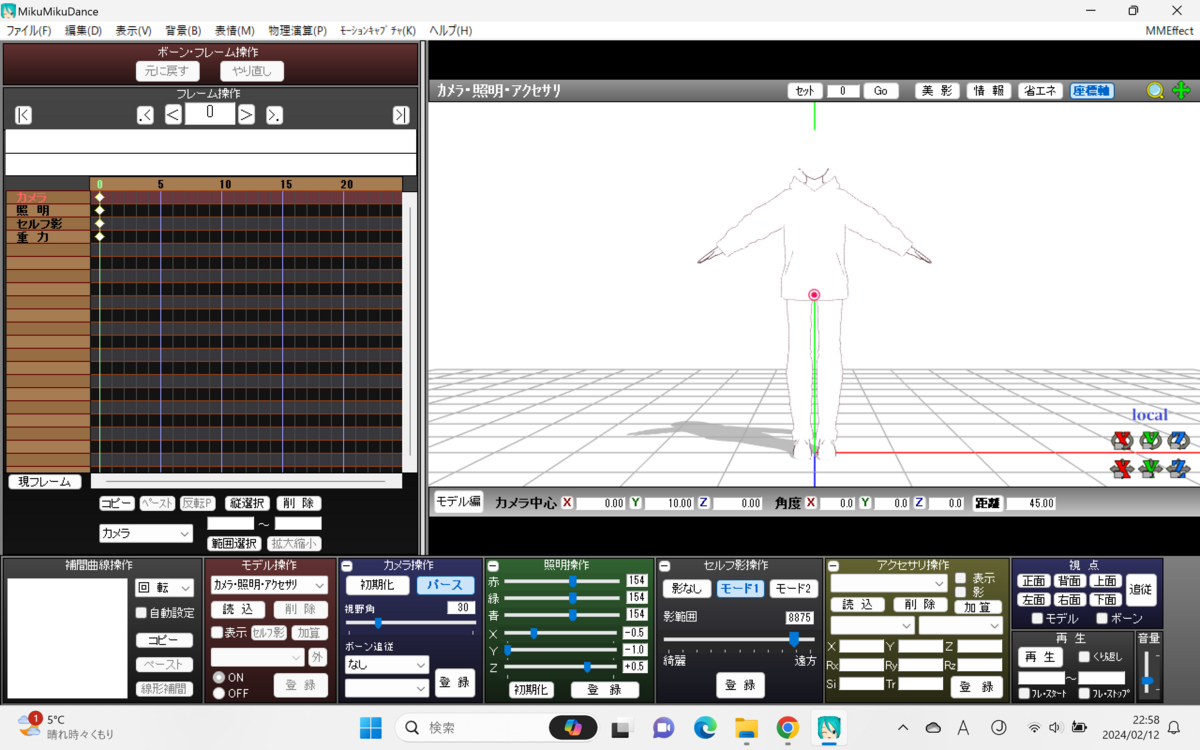Click the local Z move icon
Screen dimensions: 1200x750
click(1178, 468)
